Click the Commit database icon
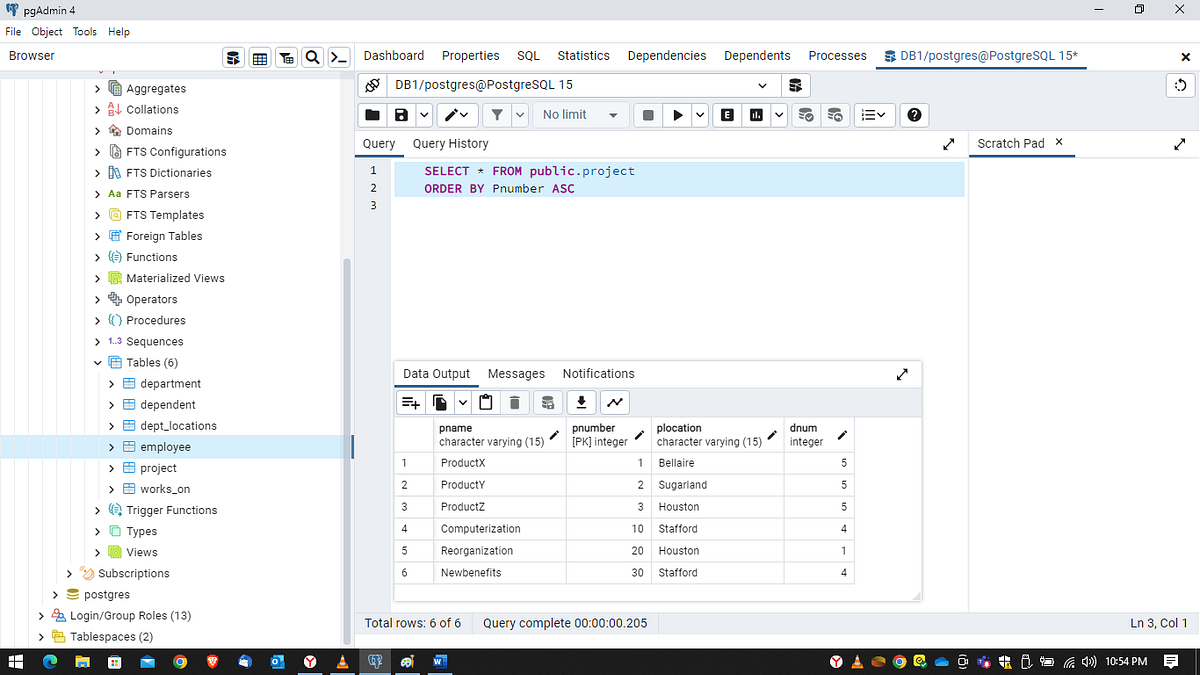Screen dimensions: 1200x675 coord(805,115)
